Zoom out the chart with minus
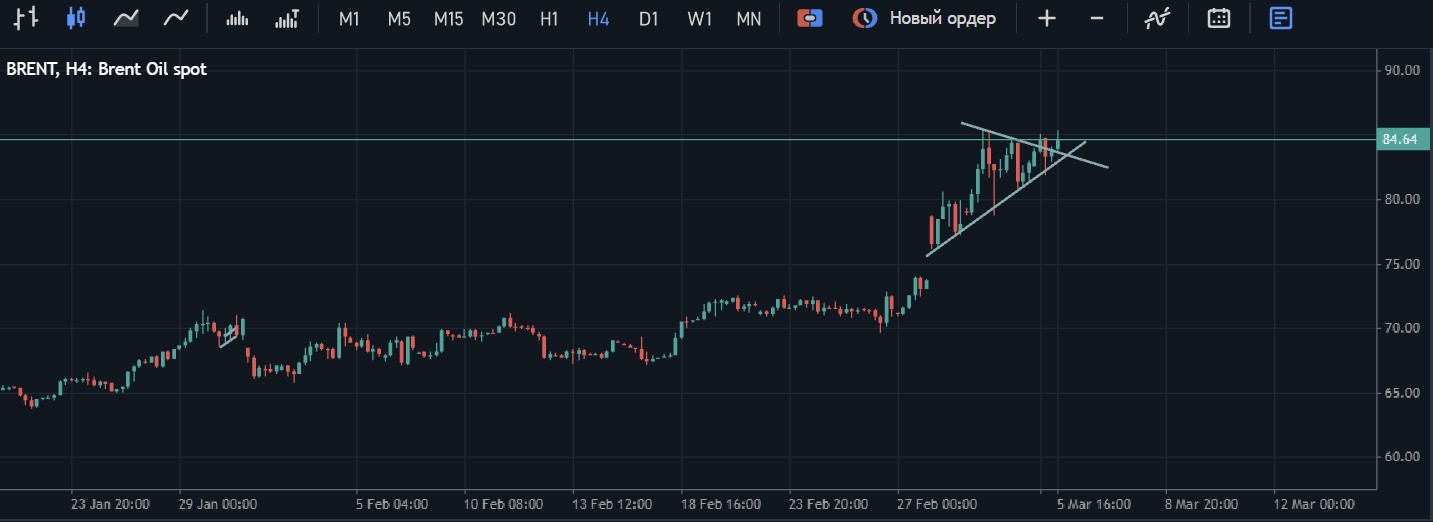The width and height of the screenshot is (1433, 522). (x=1097, y=18)
